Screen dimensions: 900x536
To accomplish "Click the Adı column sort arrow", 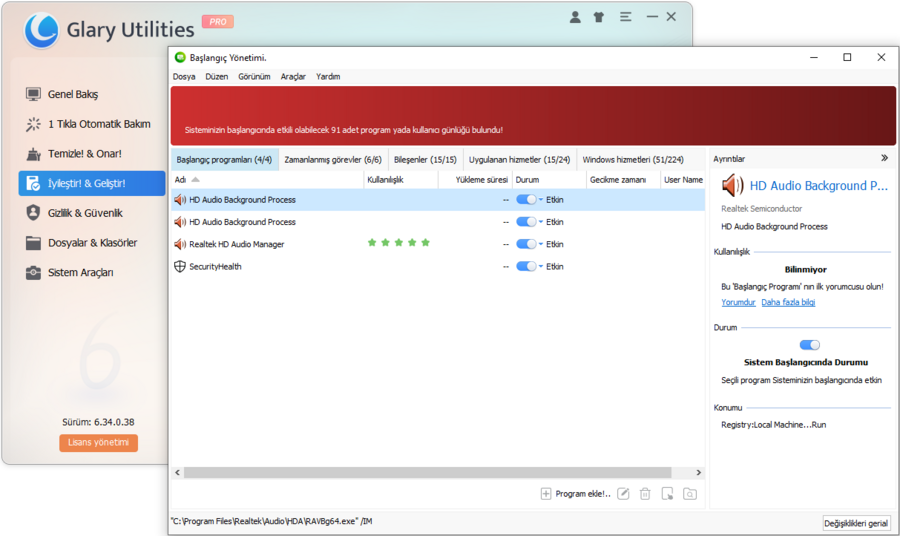I will [x=195, y=180].
